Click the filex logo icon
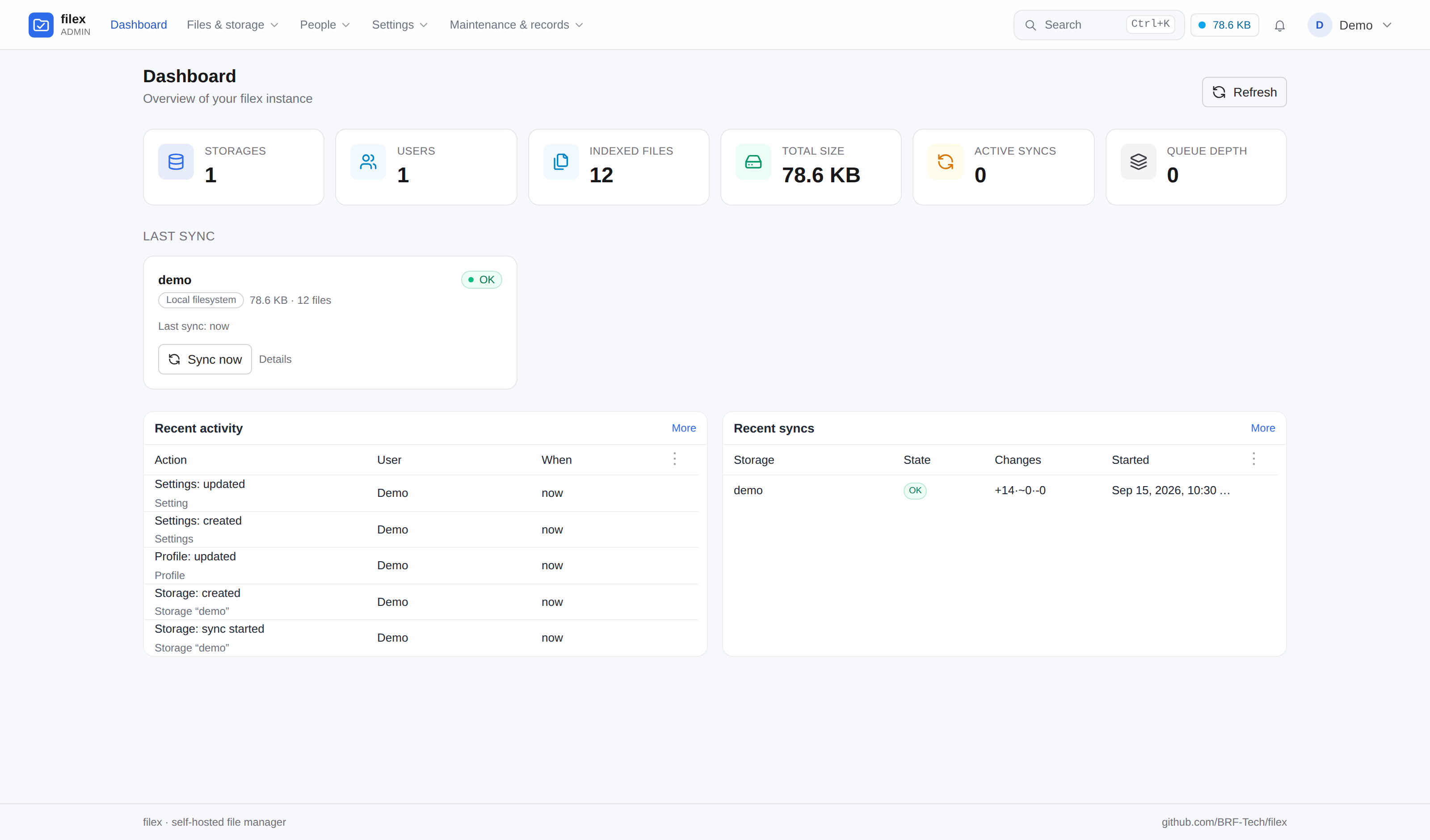Image resolution: width=1430 pixels, height=840 pixels. (41, 25)
